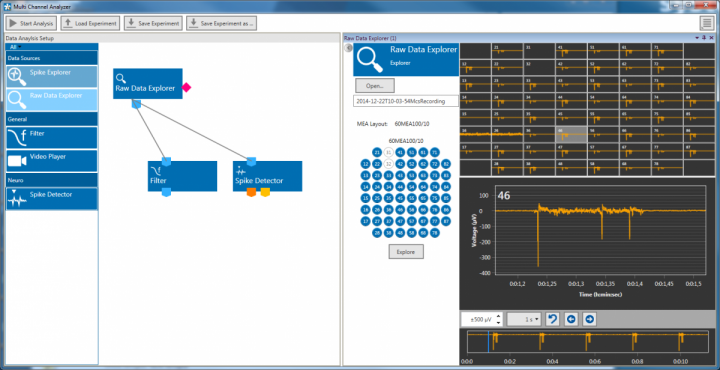Click the Save Experiment button
This screenshot has width=720, height=370.
154,23
